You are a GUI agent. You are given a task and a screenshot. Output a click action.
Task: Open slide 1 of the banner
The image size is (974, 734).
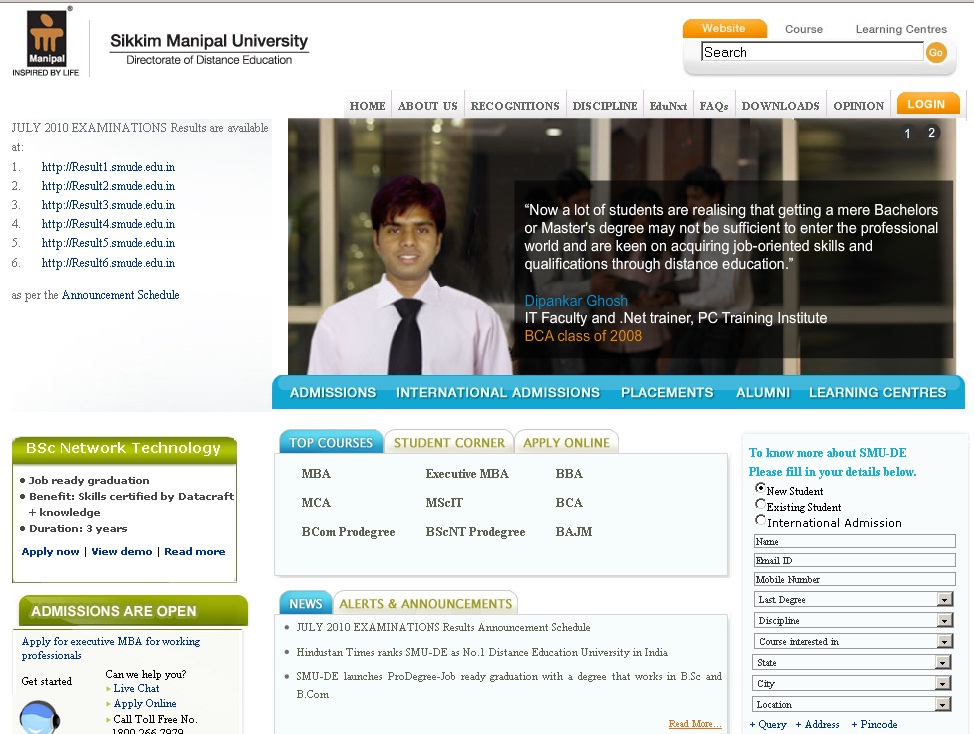908,133
